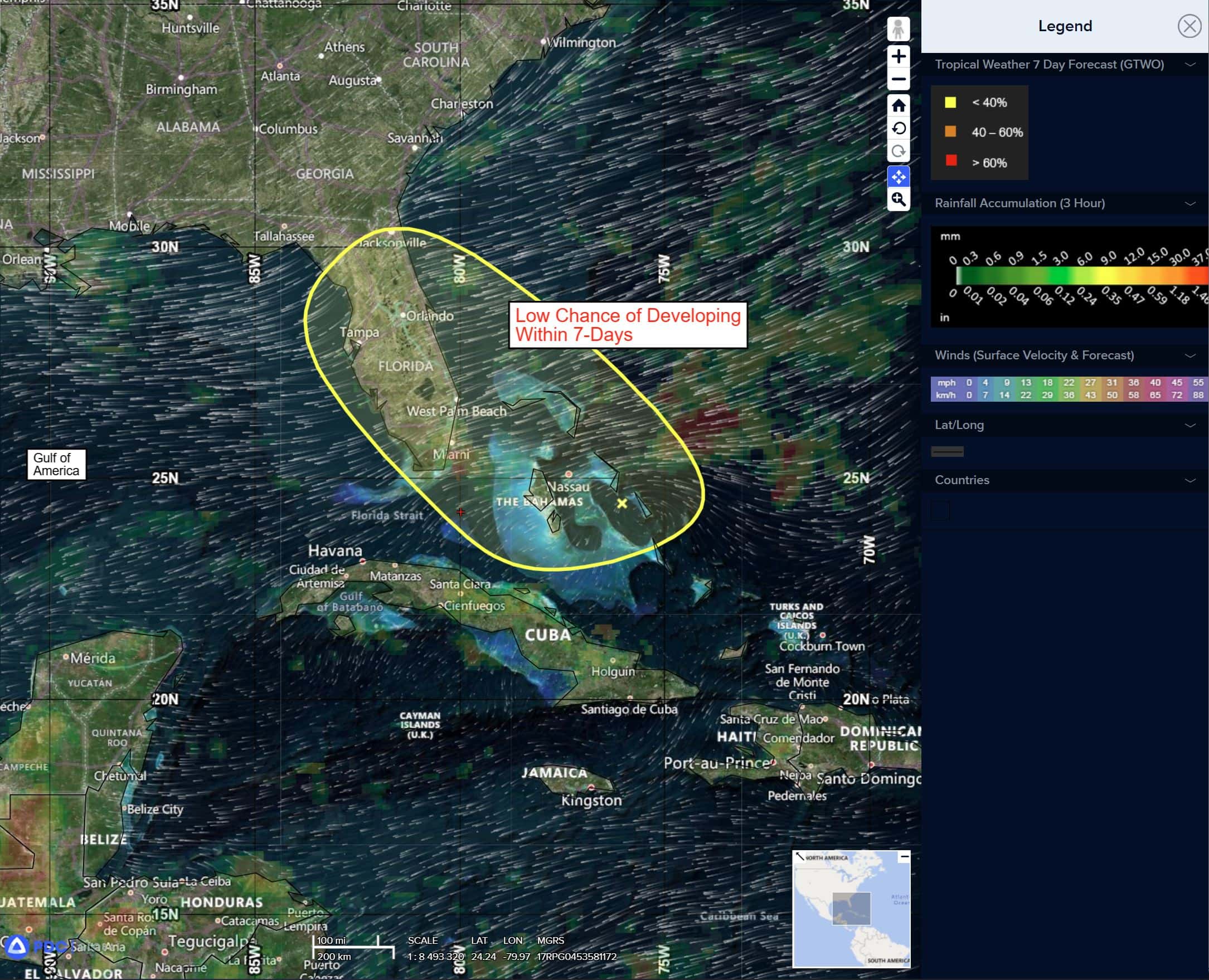Go to previous map extent

tap(898, 129)
